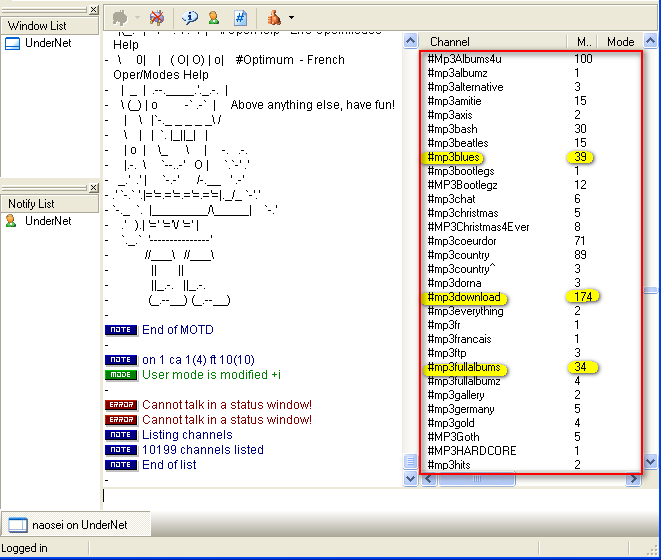
Task: Select the #MP3Christmas4Ever channel row
Action: click(531, 227)
